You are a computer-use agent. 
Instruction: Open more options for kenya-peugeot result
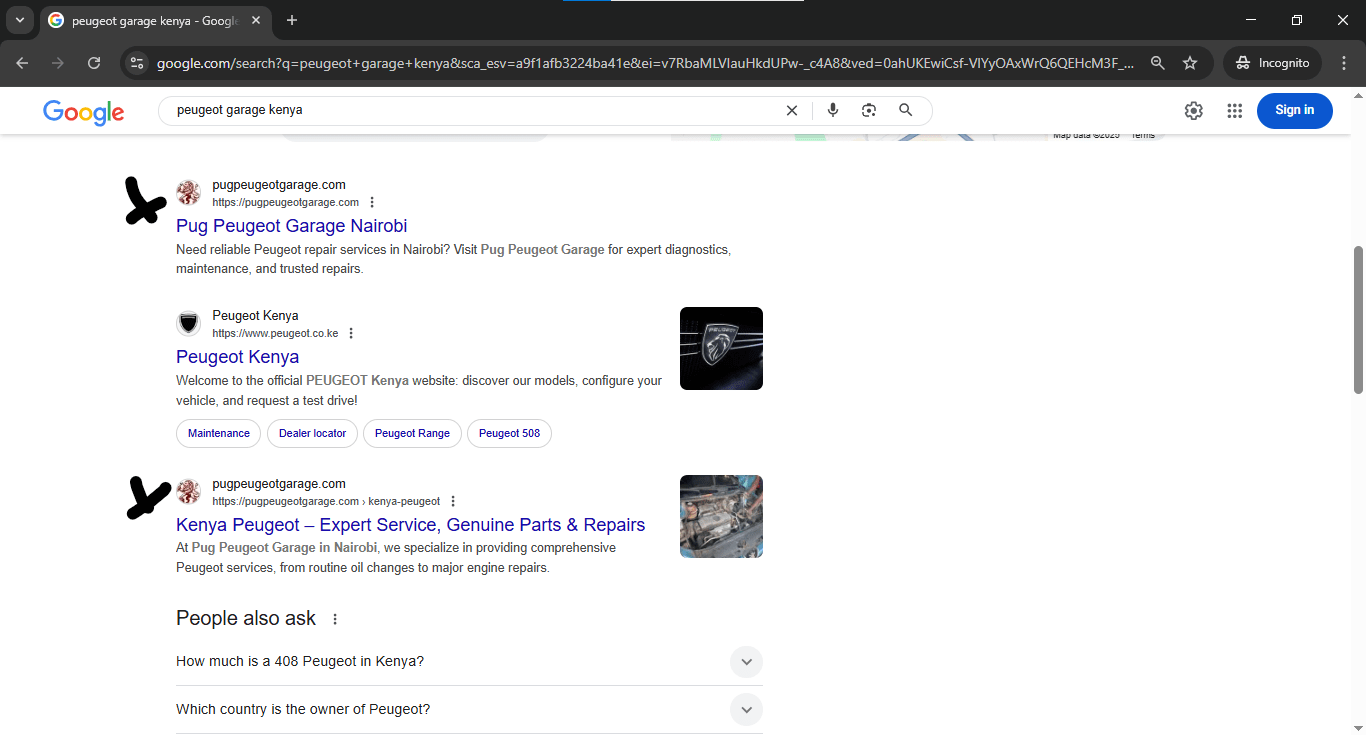tap(453, 501)
